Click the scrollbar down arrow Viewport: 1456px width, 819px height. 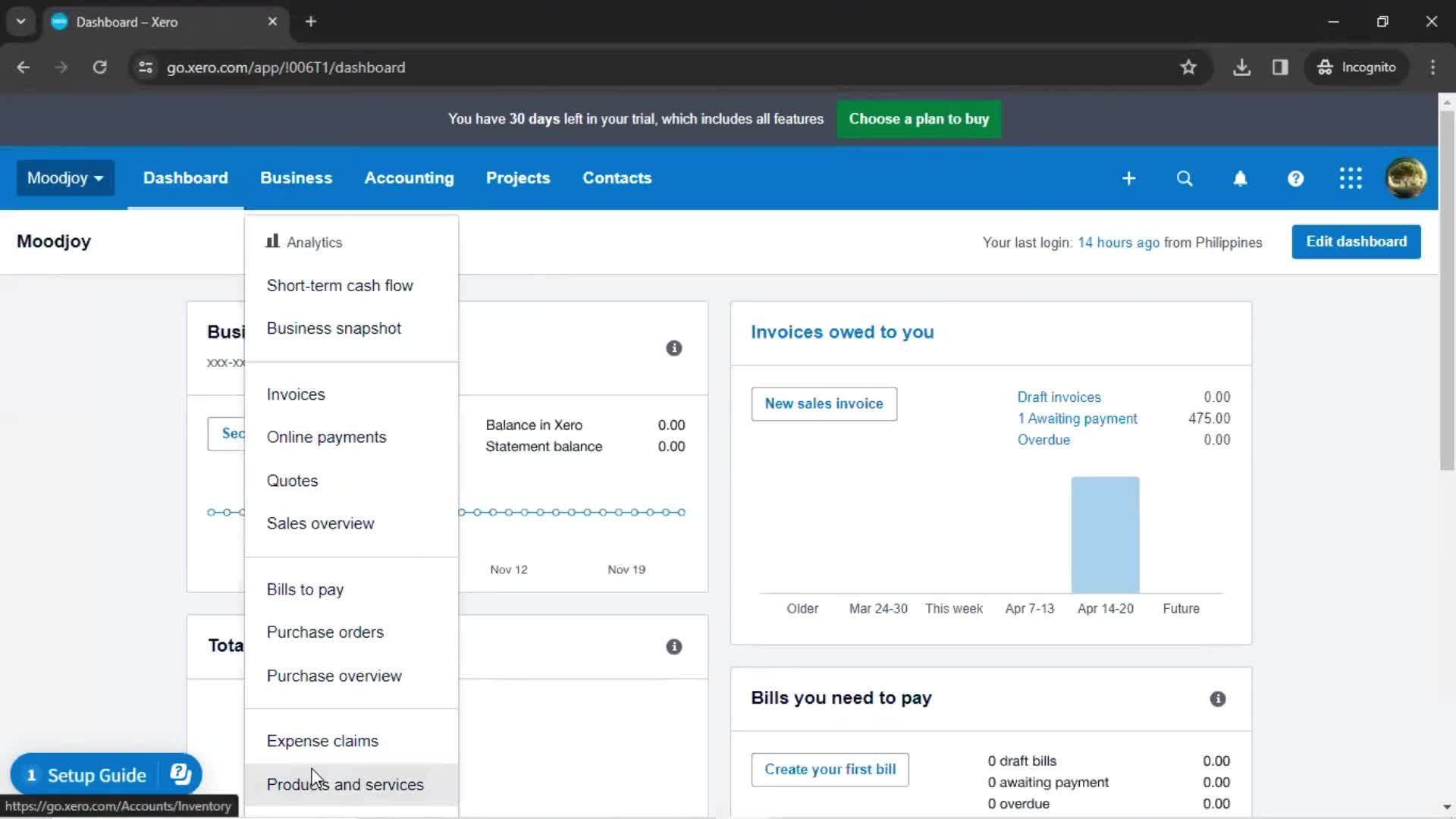[1447, 808]
